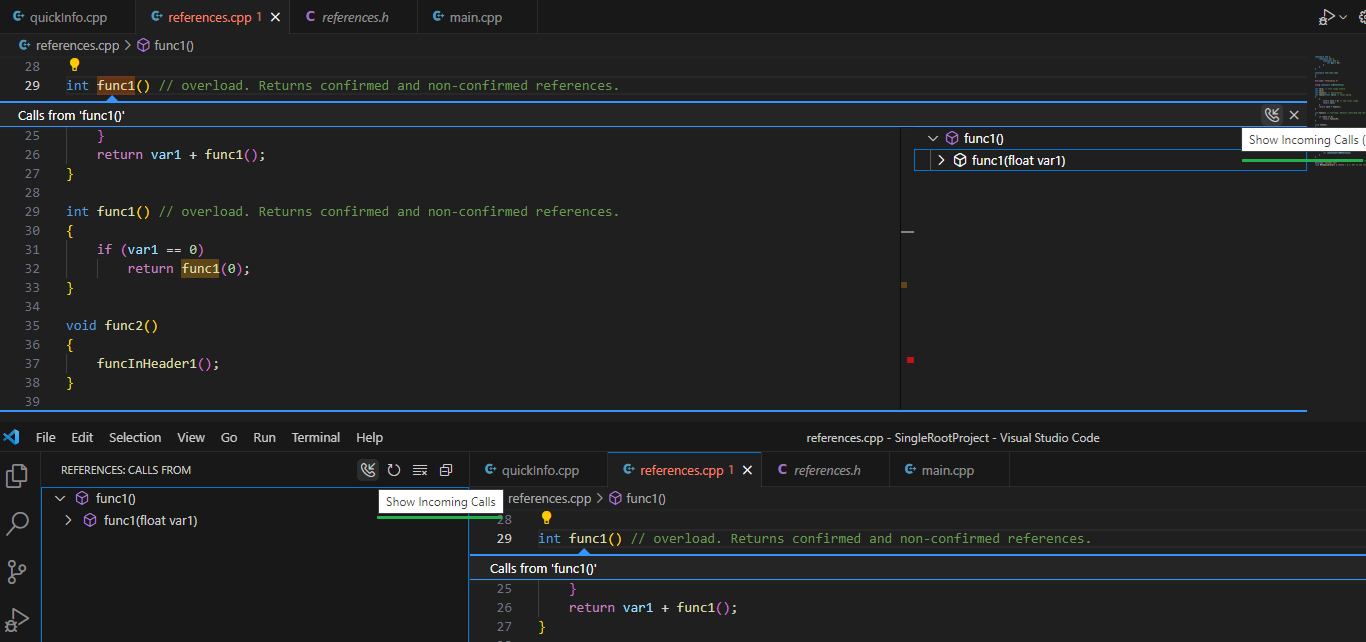
Task: Switch to quickInfo.cpp tab in the lower editor
Action: pyautogui.click(x=540, y=470)
